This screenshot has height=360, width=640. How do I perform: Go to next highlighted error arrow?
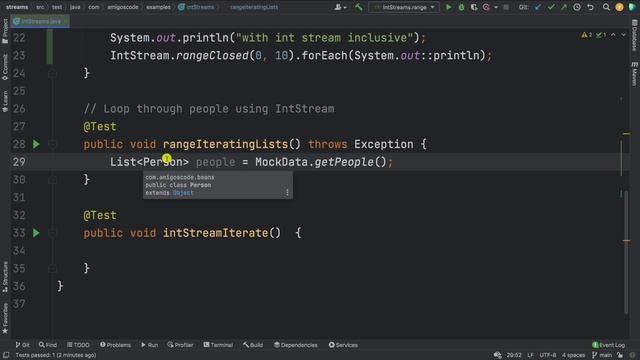click(623, 35)
